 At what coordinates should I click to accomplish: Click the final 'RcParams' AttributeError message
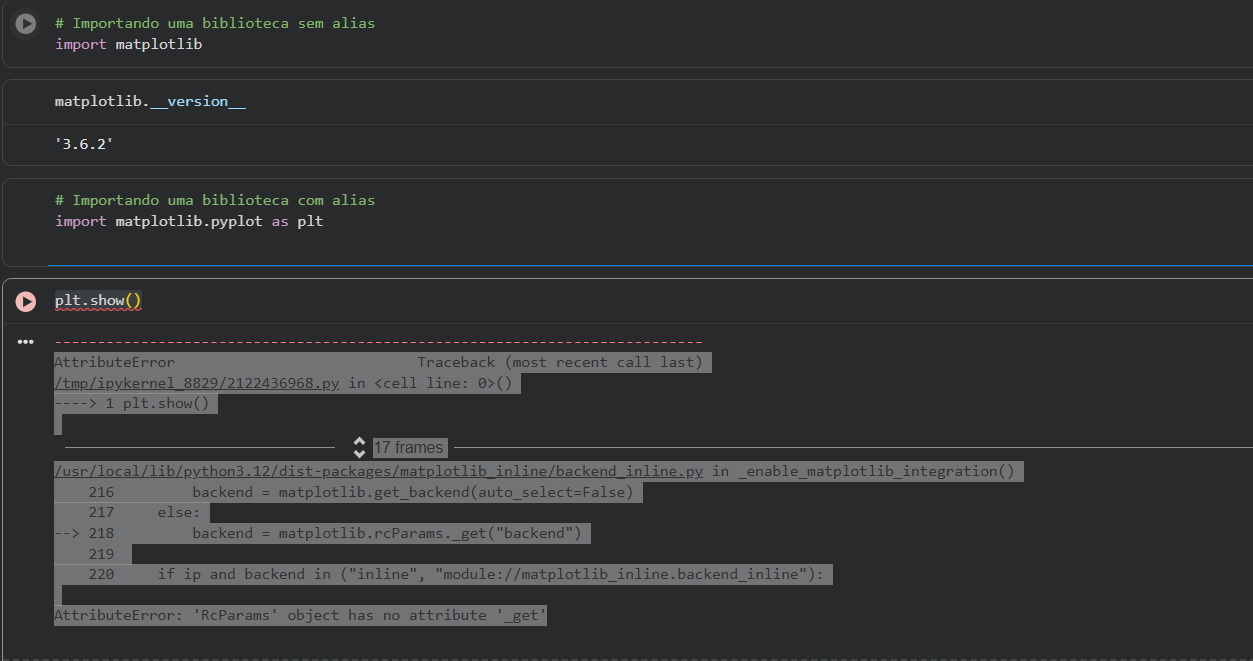point(300,615)
